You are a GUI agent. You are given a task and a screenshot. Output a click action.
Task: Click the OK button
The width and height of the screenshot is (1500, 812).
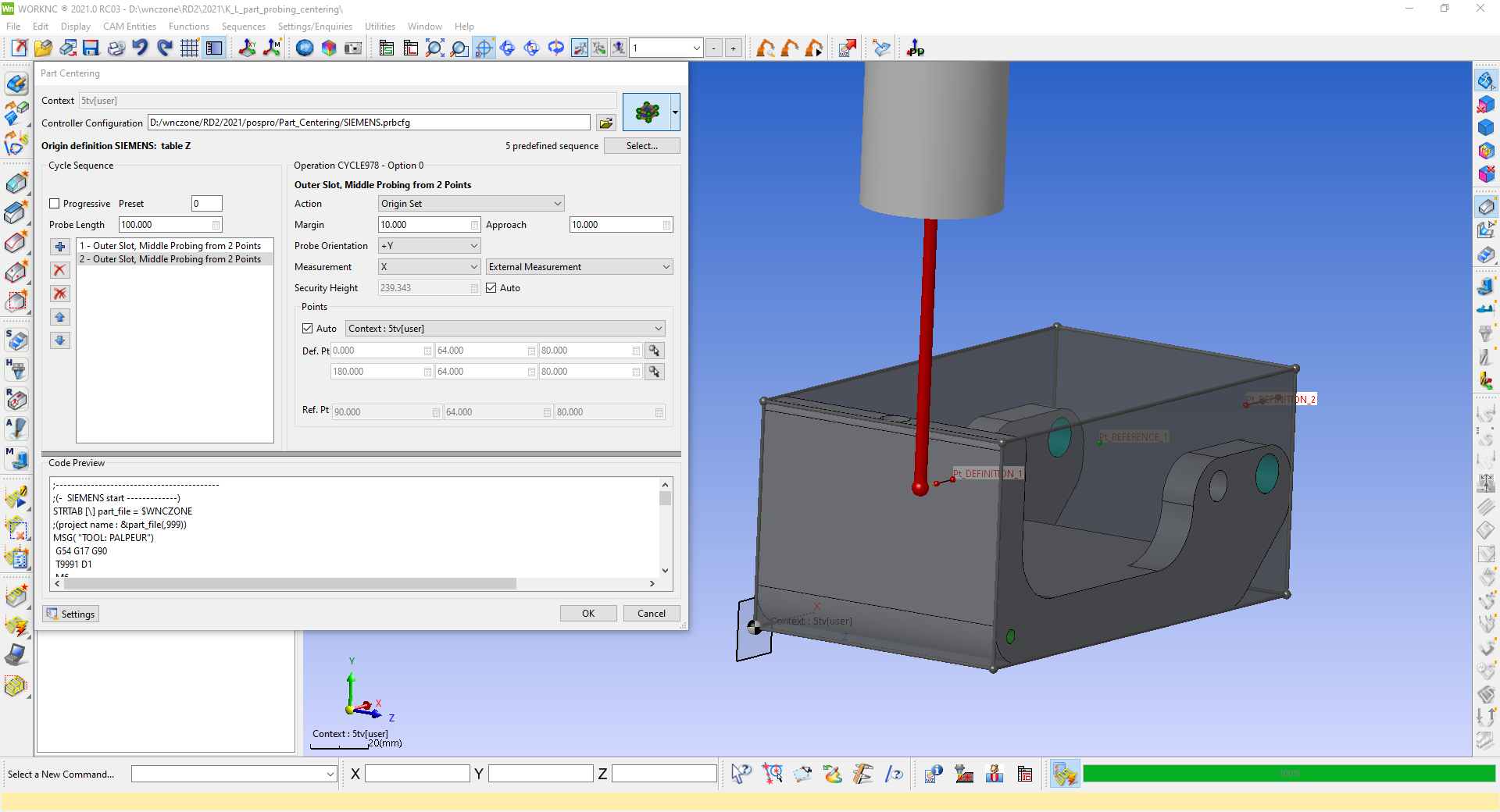pos(588,614)
